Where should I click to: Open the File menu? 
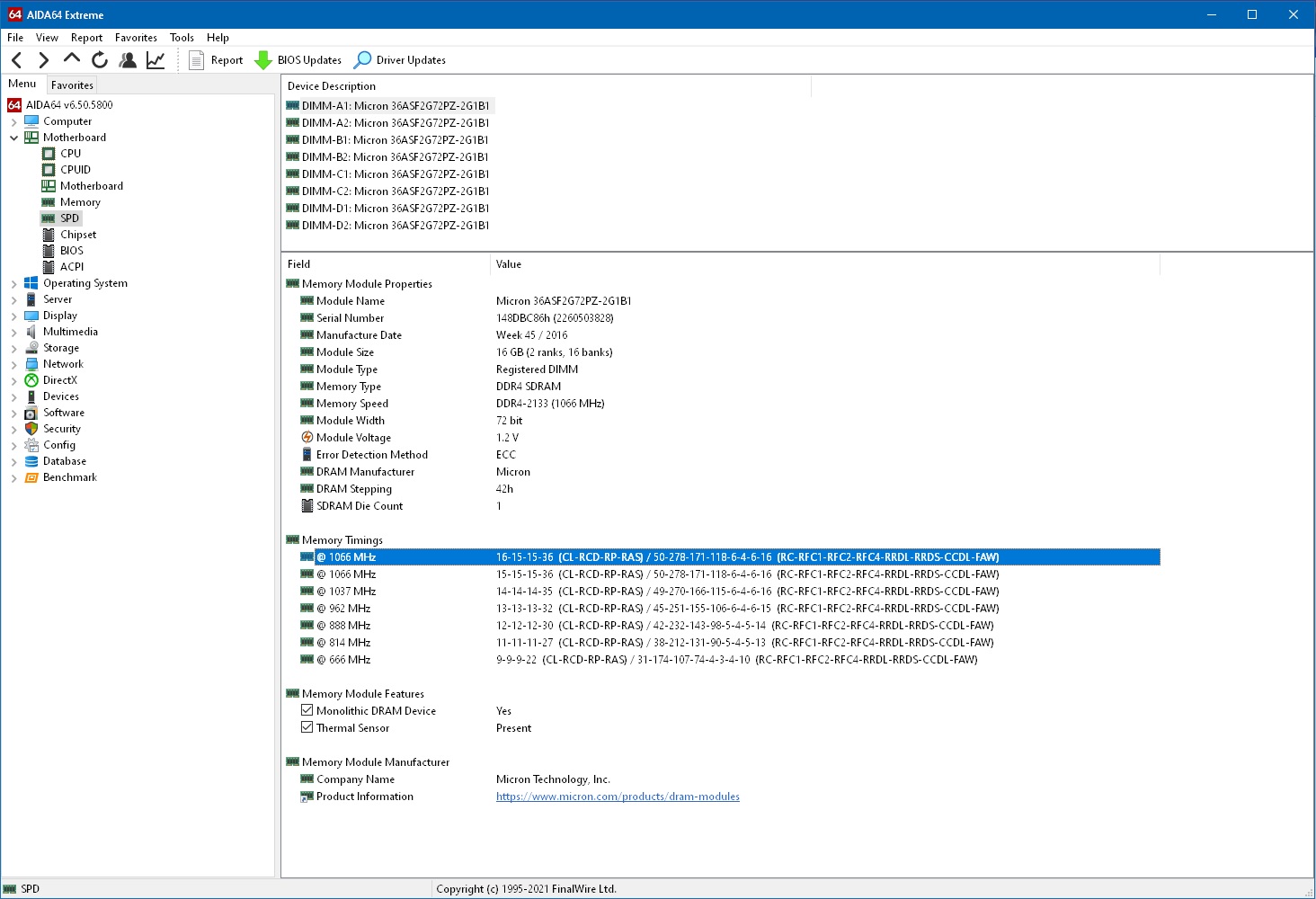[x=15, y=38]
